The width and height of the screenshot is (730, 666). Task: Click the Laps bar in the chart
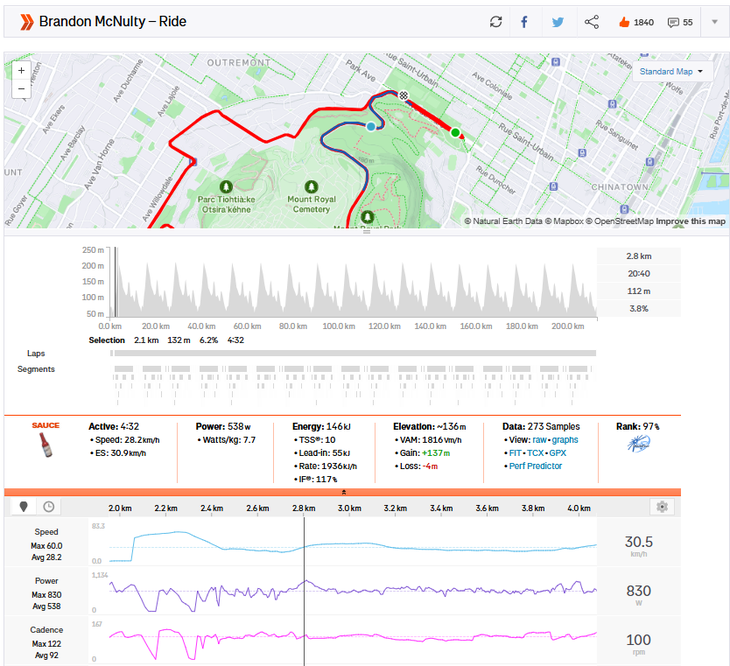[353, 353]
